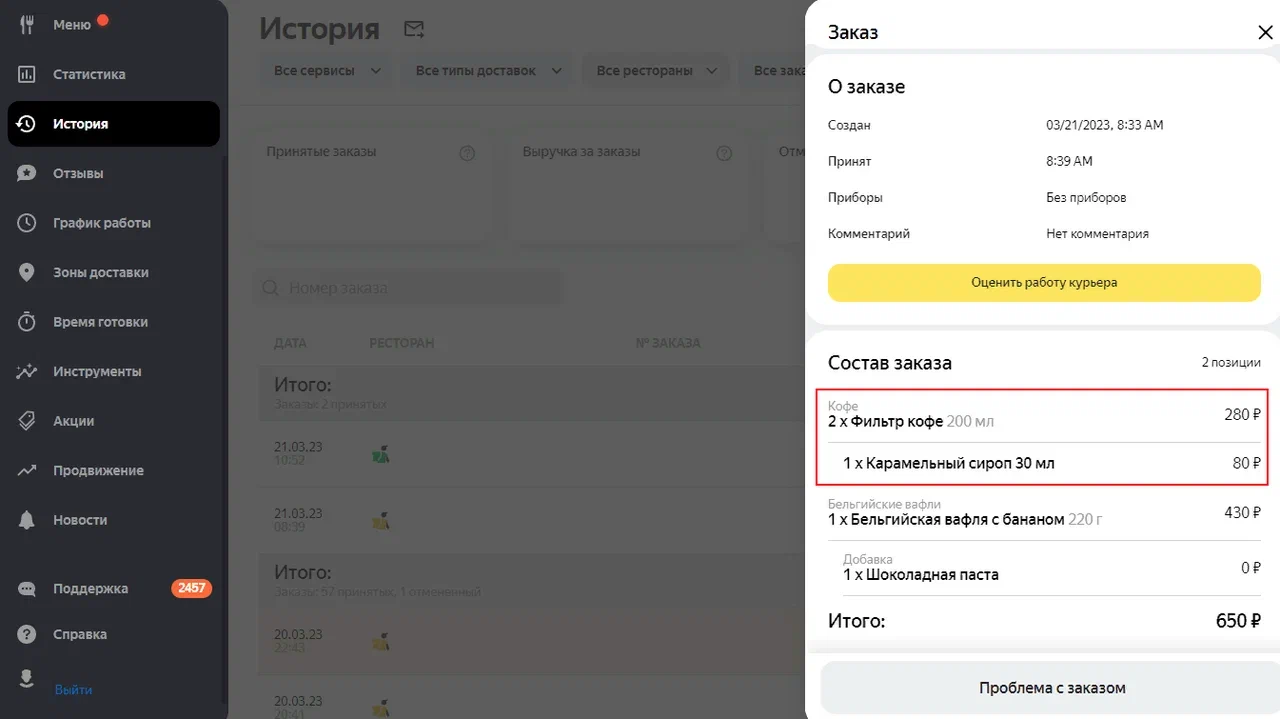
Task: Click the cooking time stopwatch icon
Action: (x=27, y=322)
